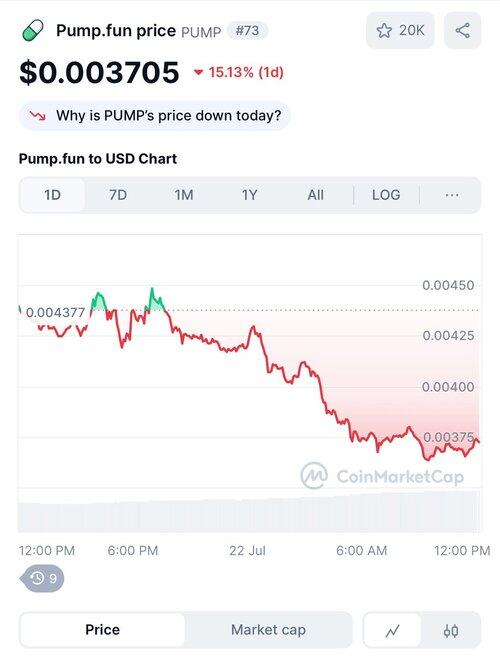Choose the All chart range
Screen dimensions: 500x656
click(x=315, y=195)
